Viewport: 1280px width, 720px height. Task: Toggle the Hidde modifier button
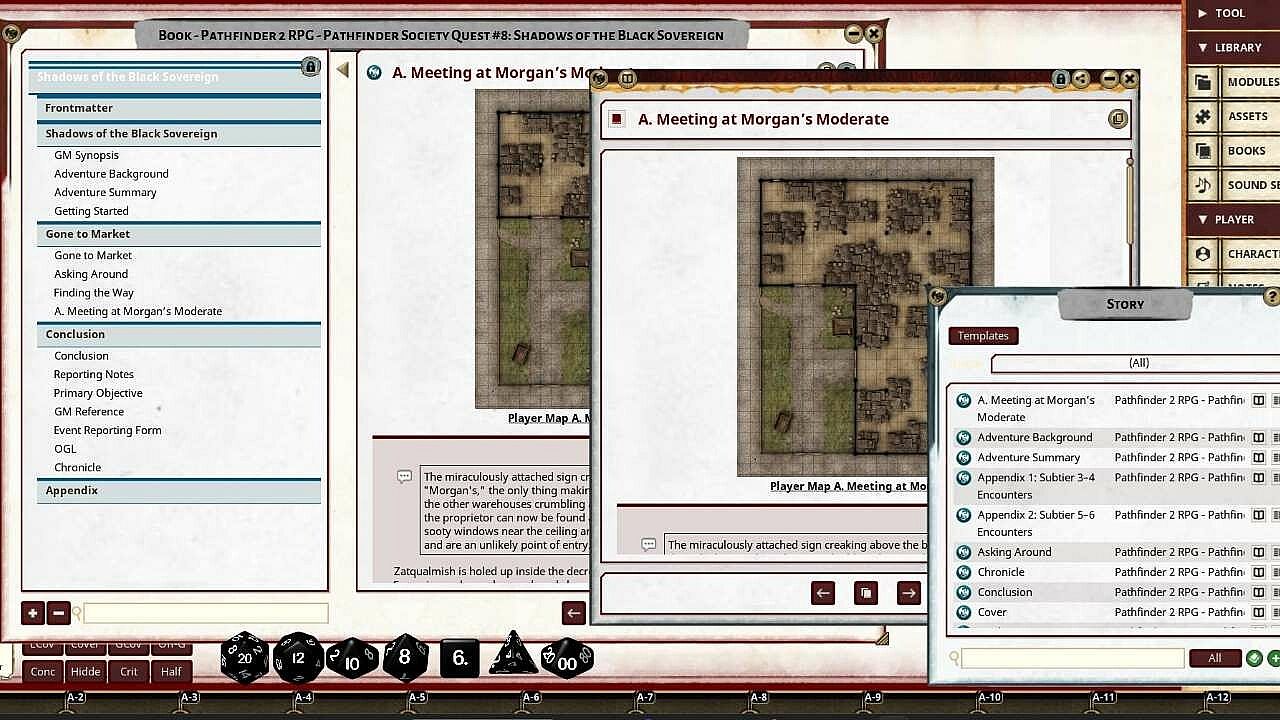[x=85, y=672]
